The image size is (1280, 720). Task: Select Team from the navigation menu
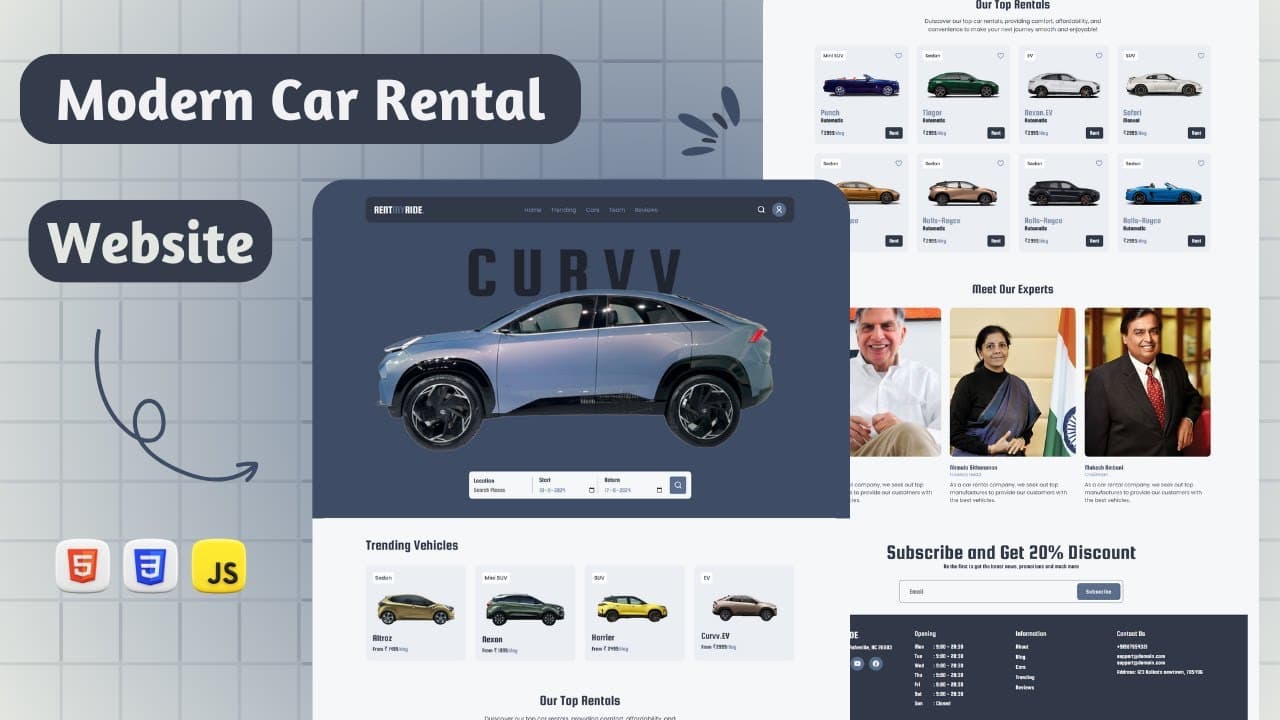point(617,210)
